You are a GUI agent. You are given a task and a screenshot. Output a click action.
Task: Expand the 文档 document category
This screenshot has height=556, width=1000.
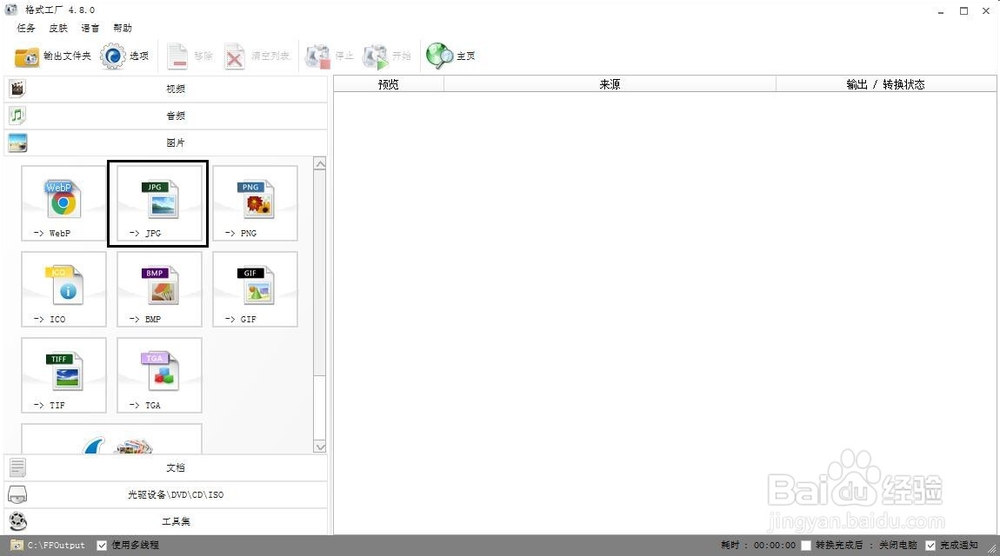click(166, 467)
